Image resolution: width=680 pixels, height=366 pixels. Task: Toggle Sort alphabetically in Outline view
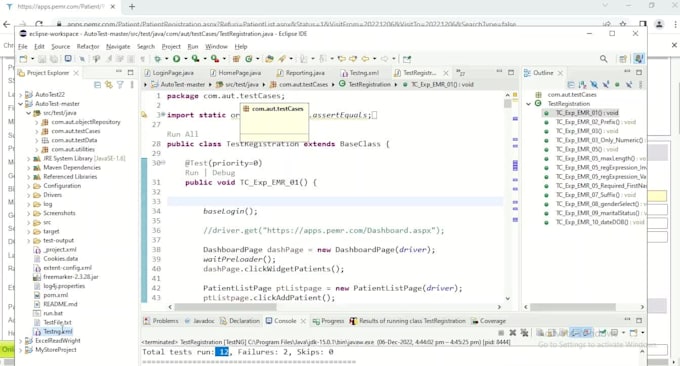point(582,85)
